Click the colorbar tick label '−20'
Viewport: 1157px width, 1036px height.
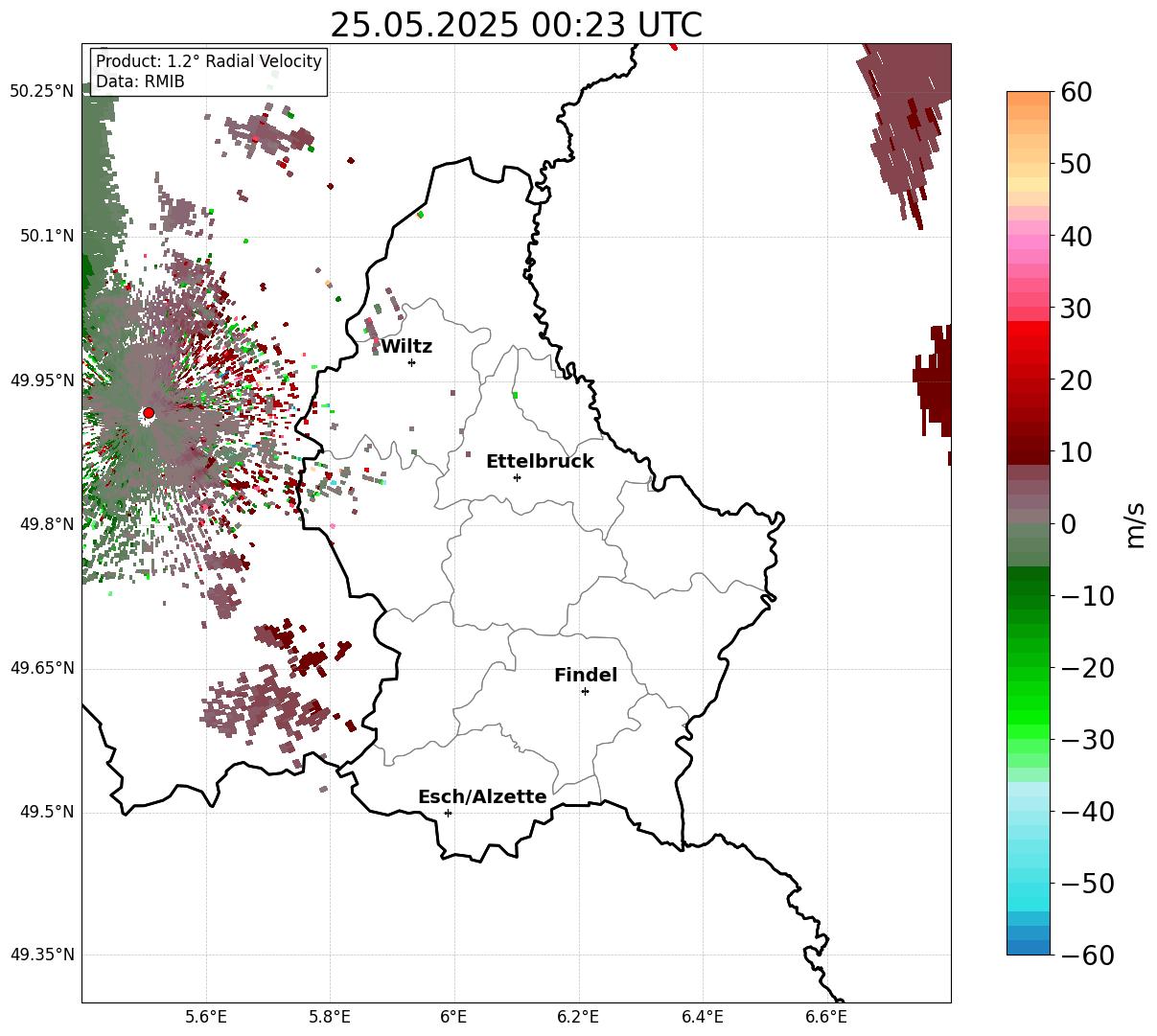1087,668
